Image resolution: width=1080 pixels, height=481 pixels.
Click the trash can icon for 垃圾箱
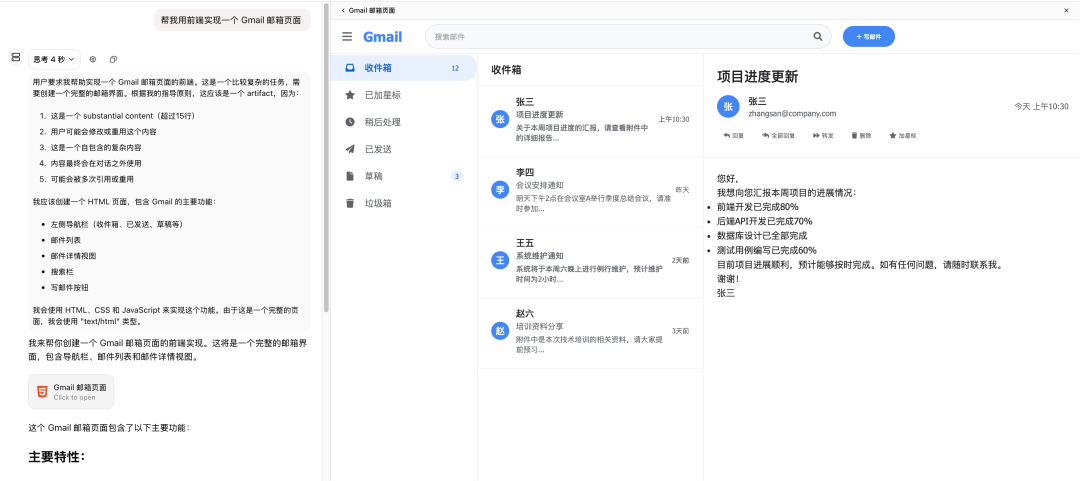[350, 203]
